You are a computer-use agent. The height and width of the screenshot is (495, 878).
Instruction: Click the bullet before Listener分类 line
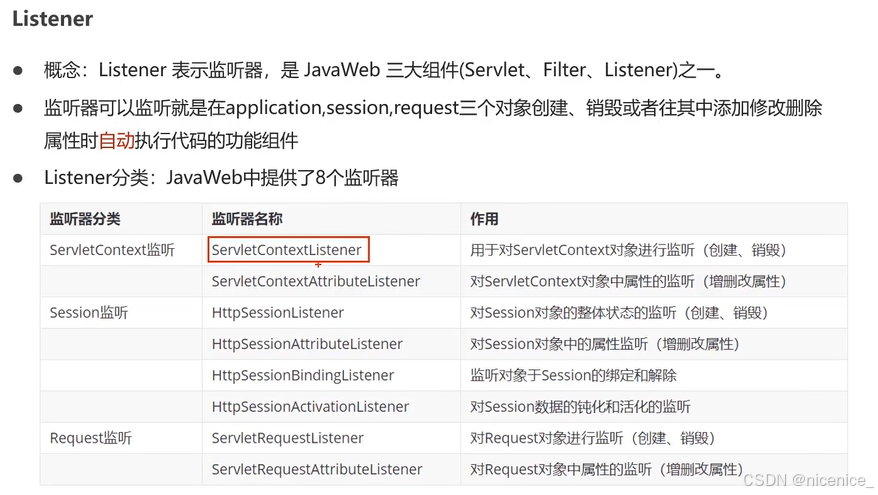pyautogui.click(x=18, y=179)
